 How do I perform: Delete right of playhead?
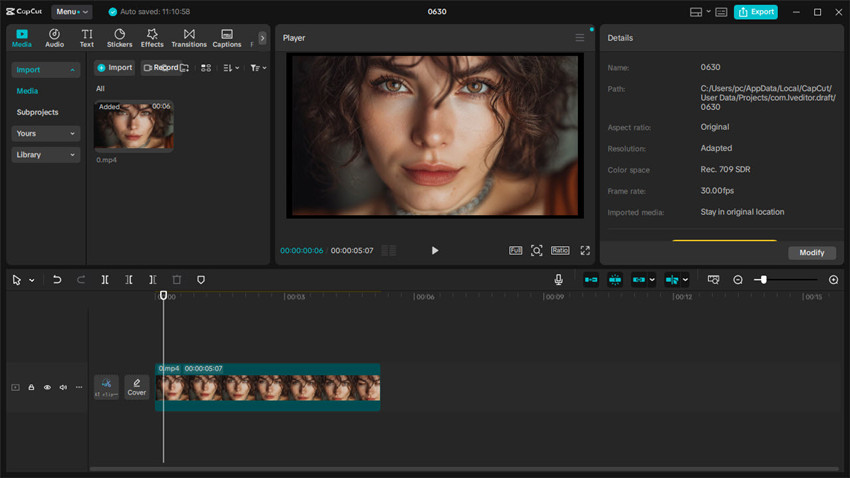tap(152, 280)
